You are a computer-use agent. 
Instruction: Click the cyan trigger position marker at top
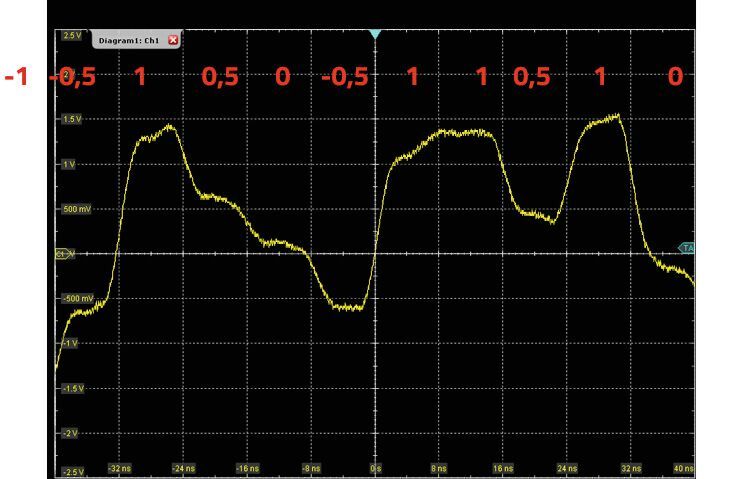pos(375,34)
